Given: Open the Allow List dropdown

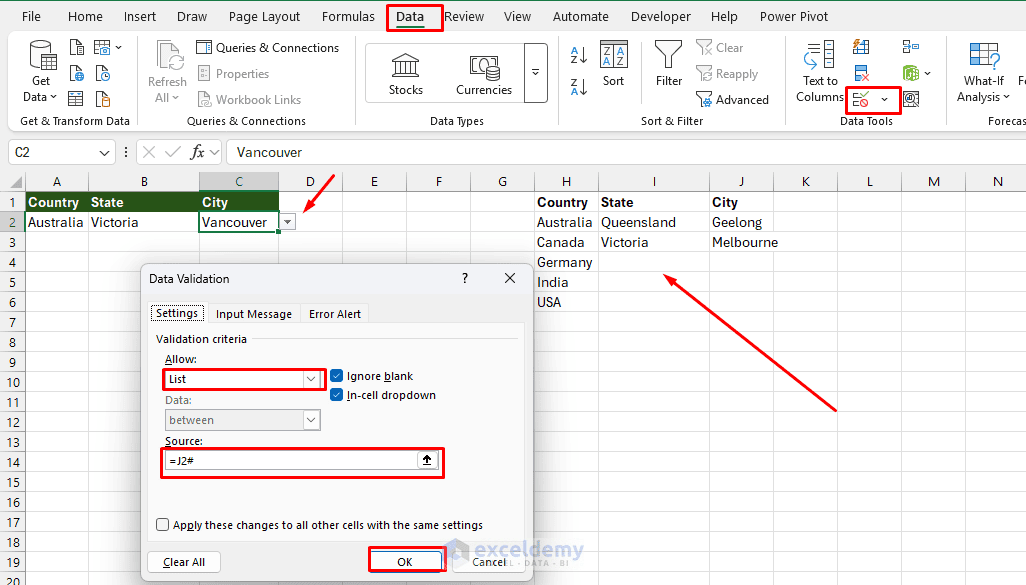Looking at the screenshot, I should click(x=311, y=379).
